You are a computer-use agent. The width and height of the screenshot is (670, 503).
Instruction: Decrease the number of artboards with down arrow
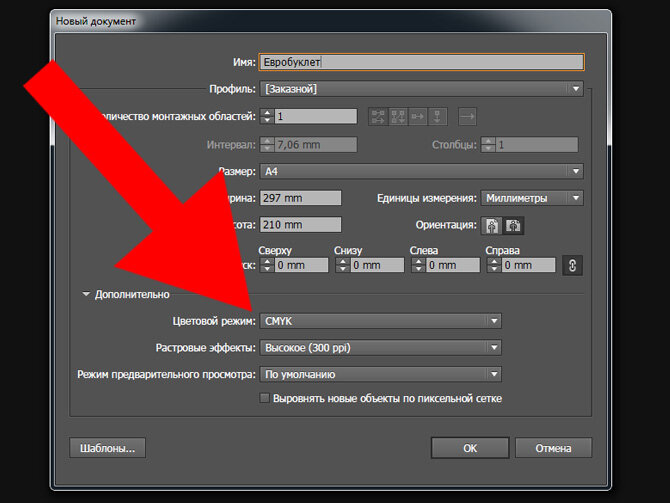click(x=267, y=120)
